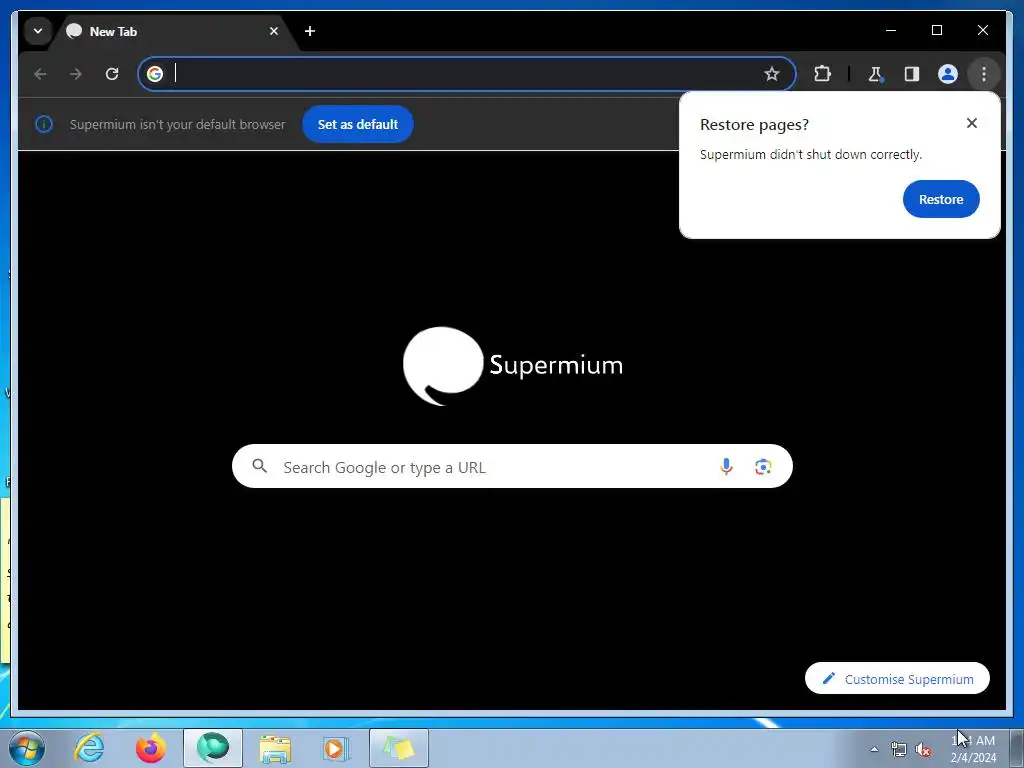
Task: Click the Supermium logo
Action: pyautogui.click(x=513, y=366)
